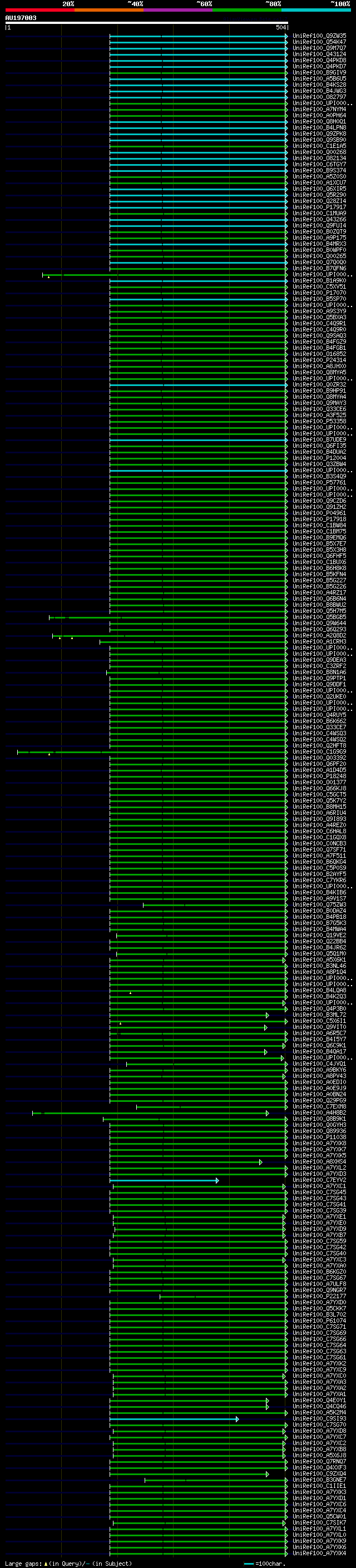Viewport: 356px width, 1568px height.
Task: Select the UniRef100_B4MRX3 label
Action: pos(319,244)
